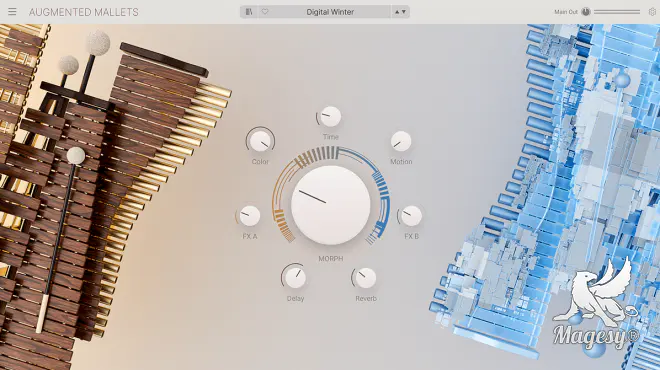This screenshot has height=370, width=660.
Task: Click the Color knob
Action: [260, 141]
